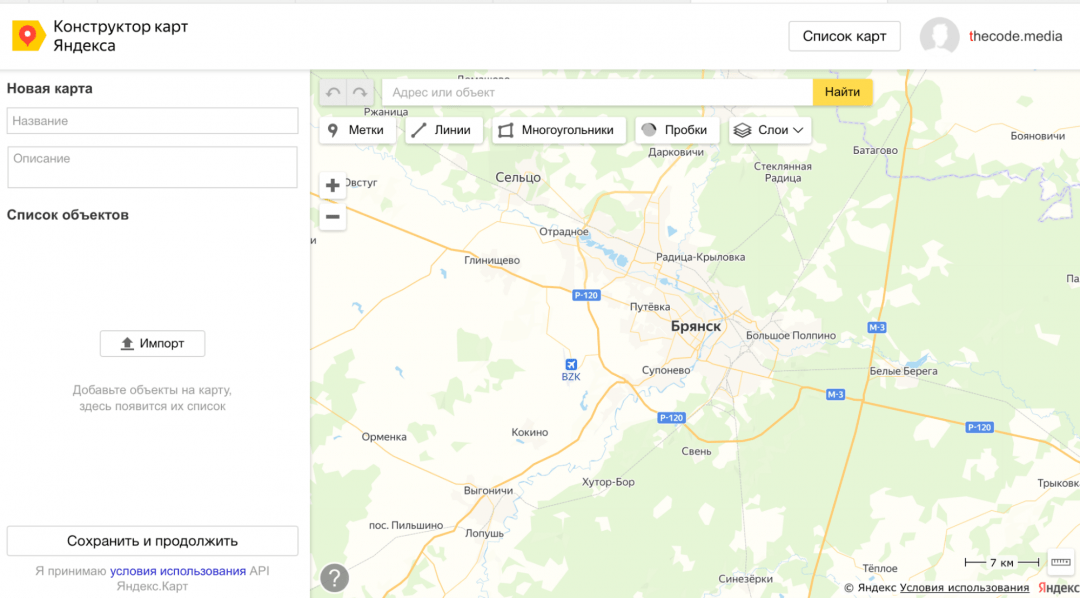This screenshot has width=1080, height=598.
Task: Open the user profile avatar
Action: point(939,36)
